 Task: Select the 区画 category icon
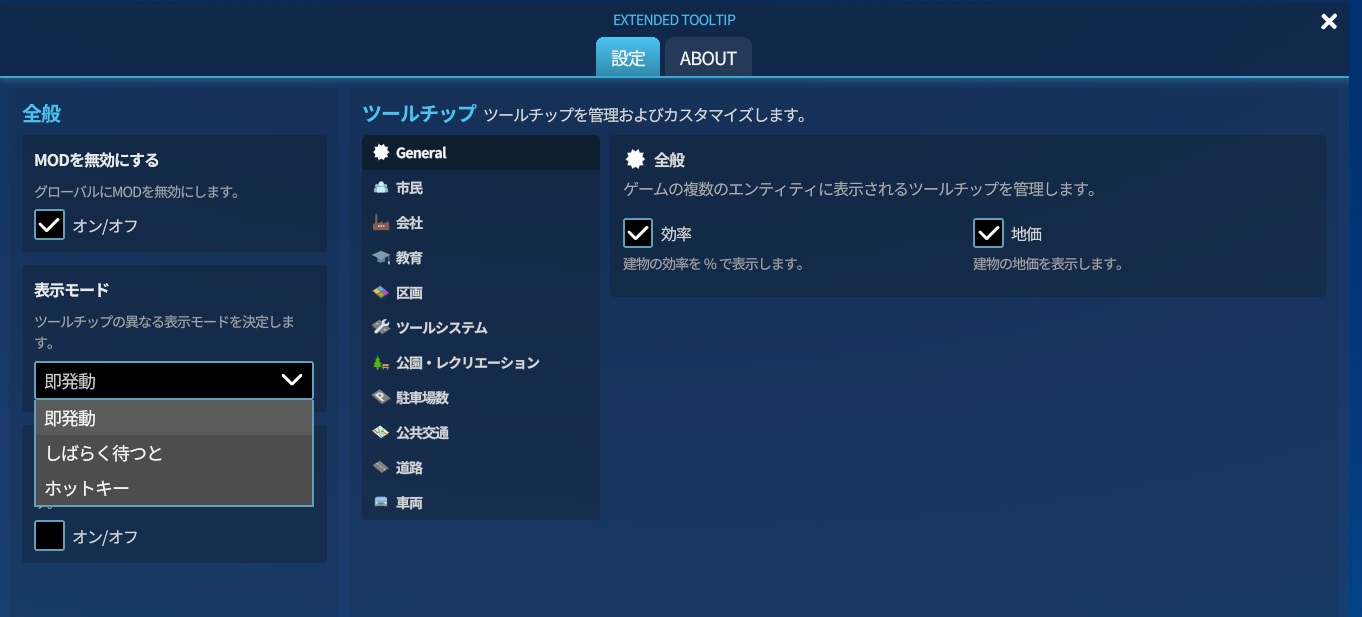click(381, 292)
